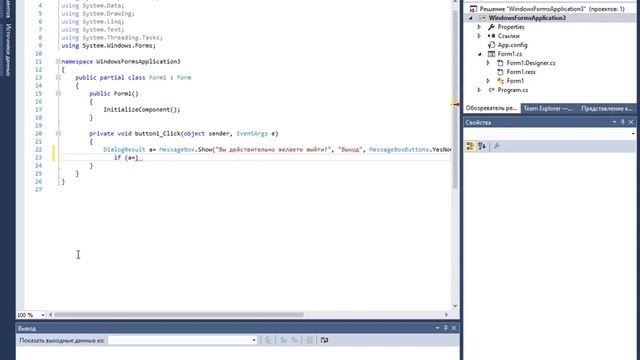640x360 pixels.
Task: Expand the Ссылки node arrow
Action: point(479,36)
